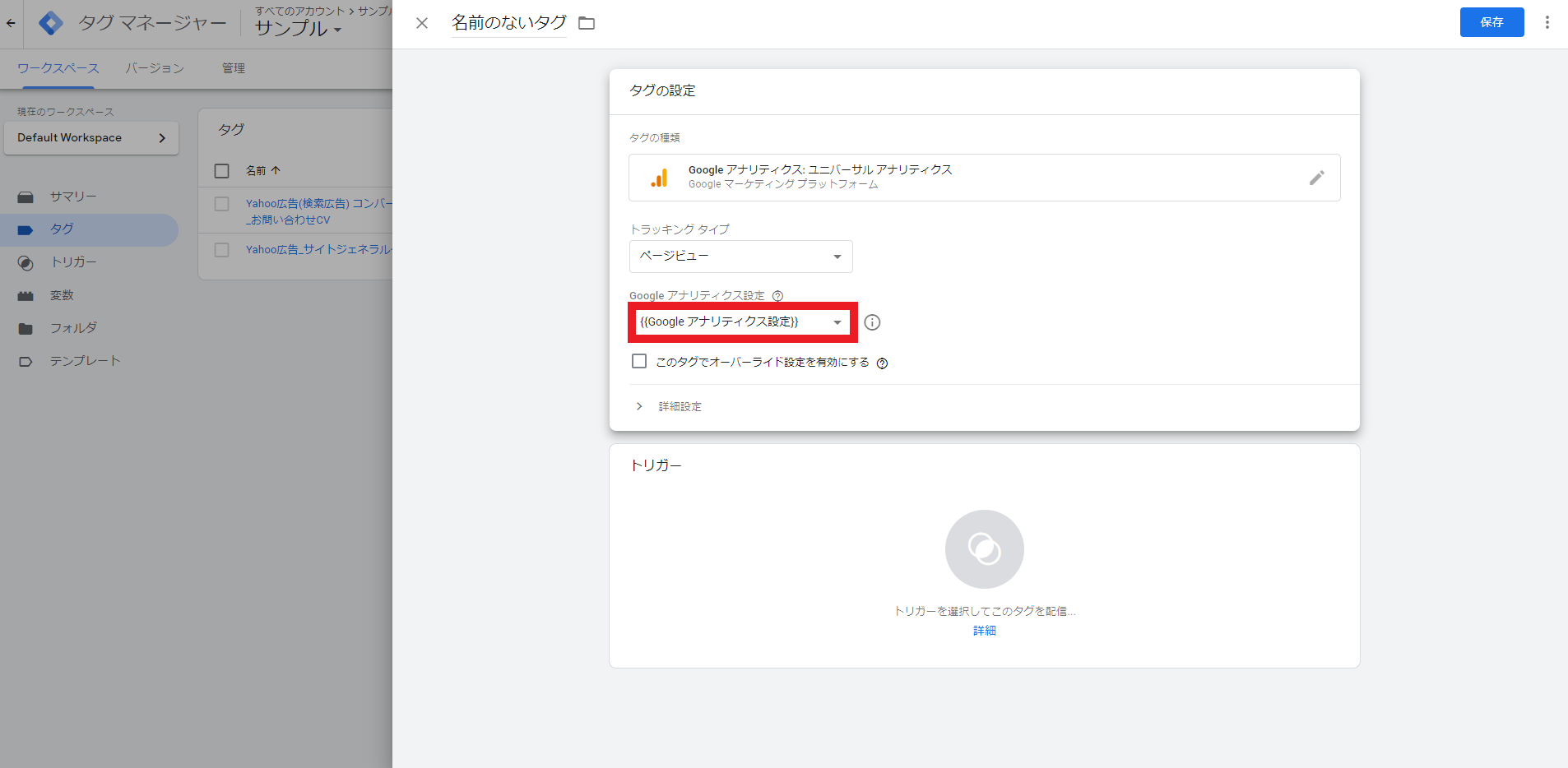The height and width of the screenshot is (768, 1568).
Task: Close the tag editor with the X icon
Action: coord(422,23)
